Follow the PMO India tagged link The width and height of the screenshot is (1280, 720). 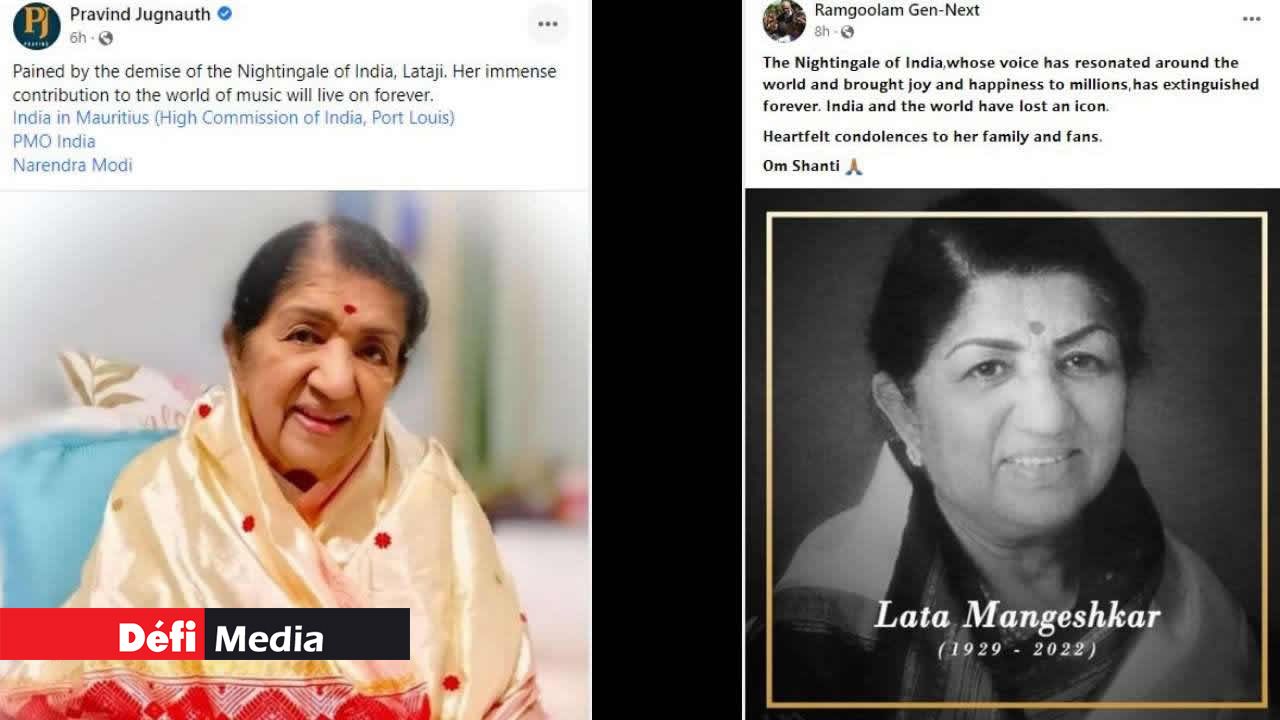(54, 142)
